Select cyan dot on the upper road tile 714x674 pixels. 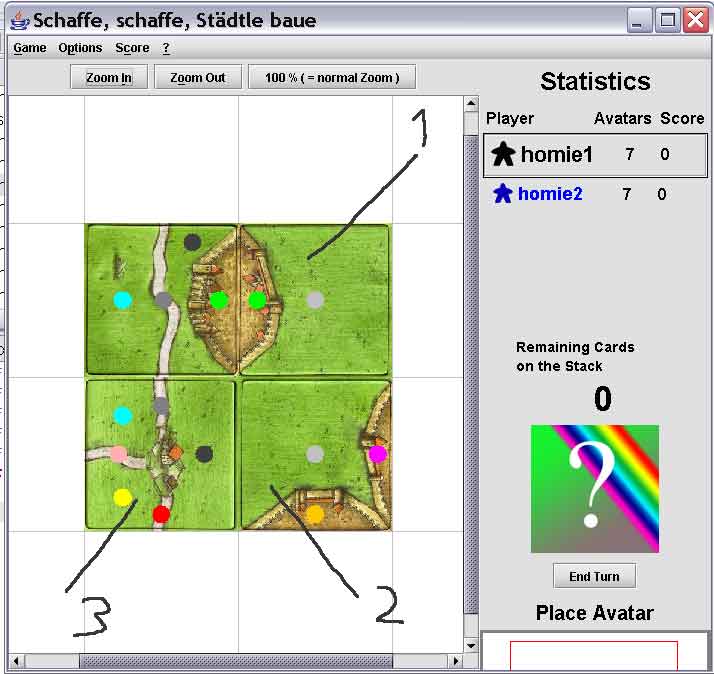122,300
